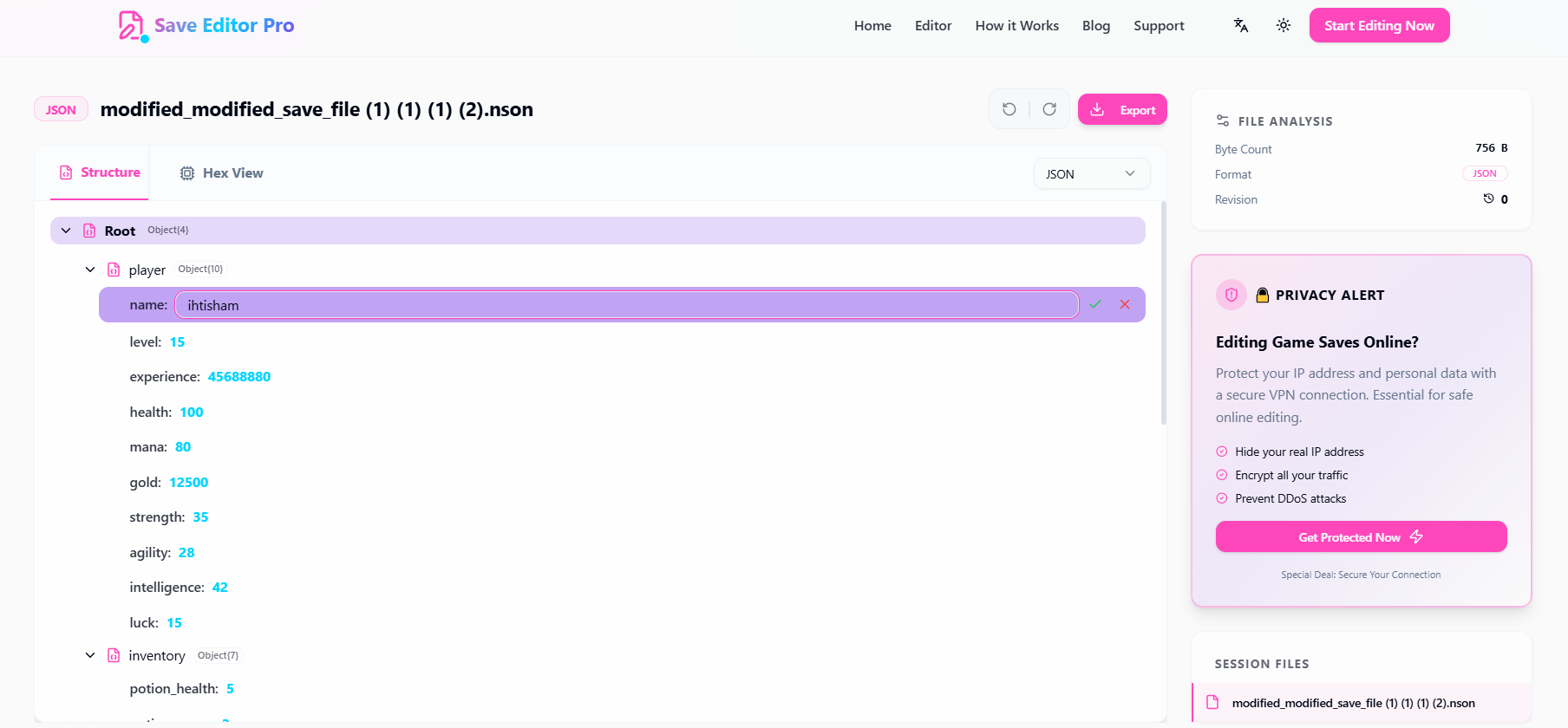
Task: Switch to the Structure tab
Action: 100,172
